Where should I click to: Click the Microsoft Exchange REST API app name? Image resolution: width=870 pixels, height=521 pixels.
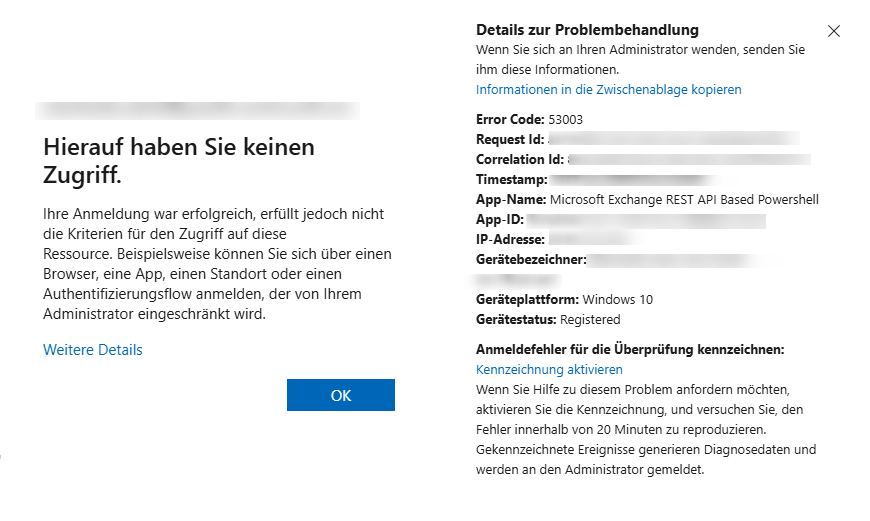tap(684, 199)
